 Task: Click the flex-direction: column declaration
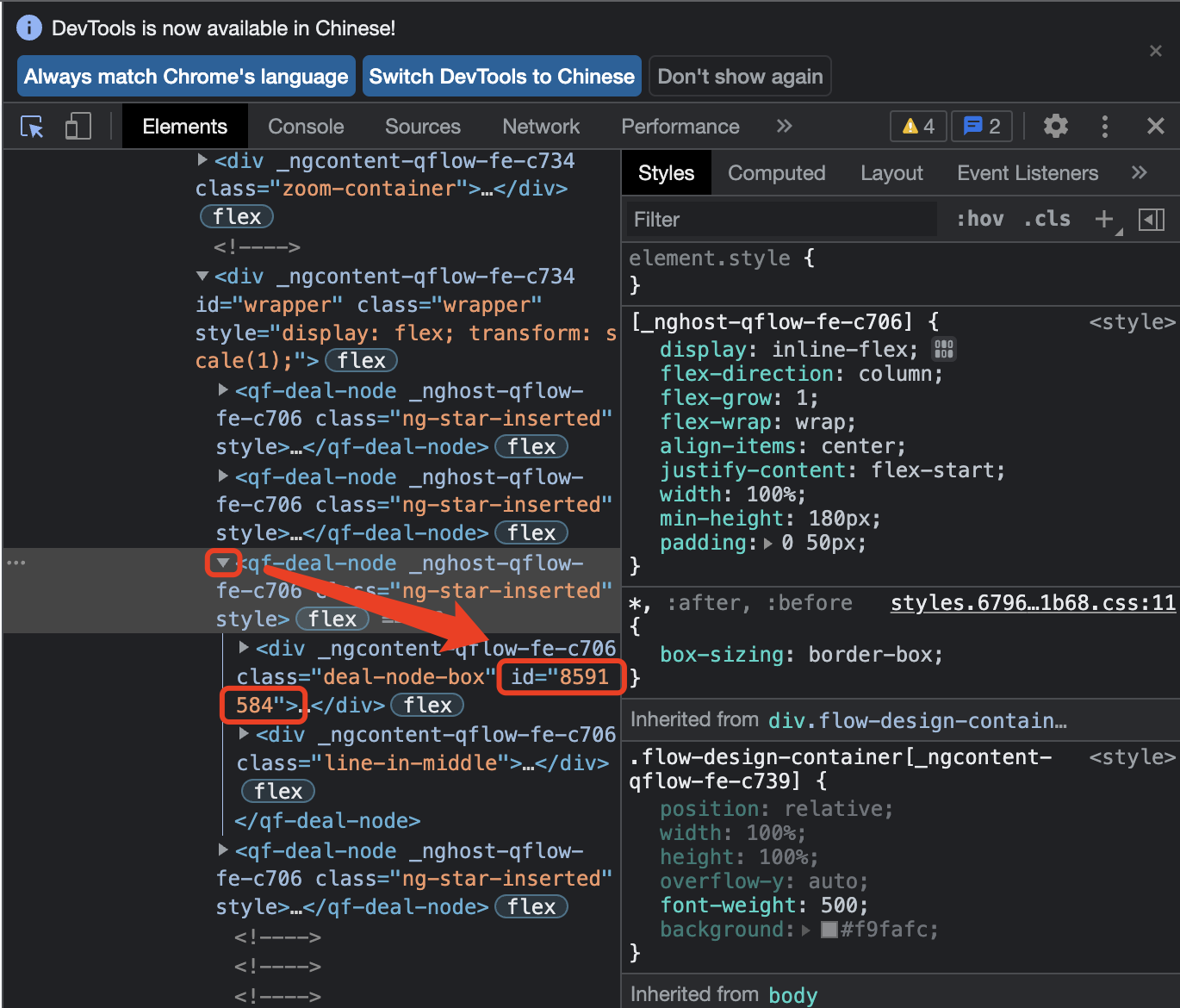[801, 374]
